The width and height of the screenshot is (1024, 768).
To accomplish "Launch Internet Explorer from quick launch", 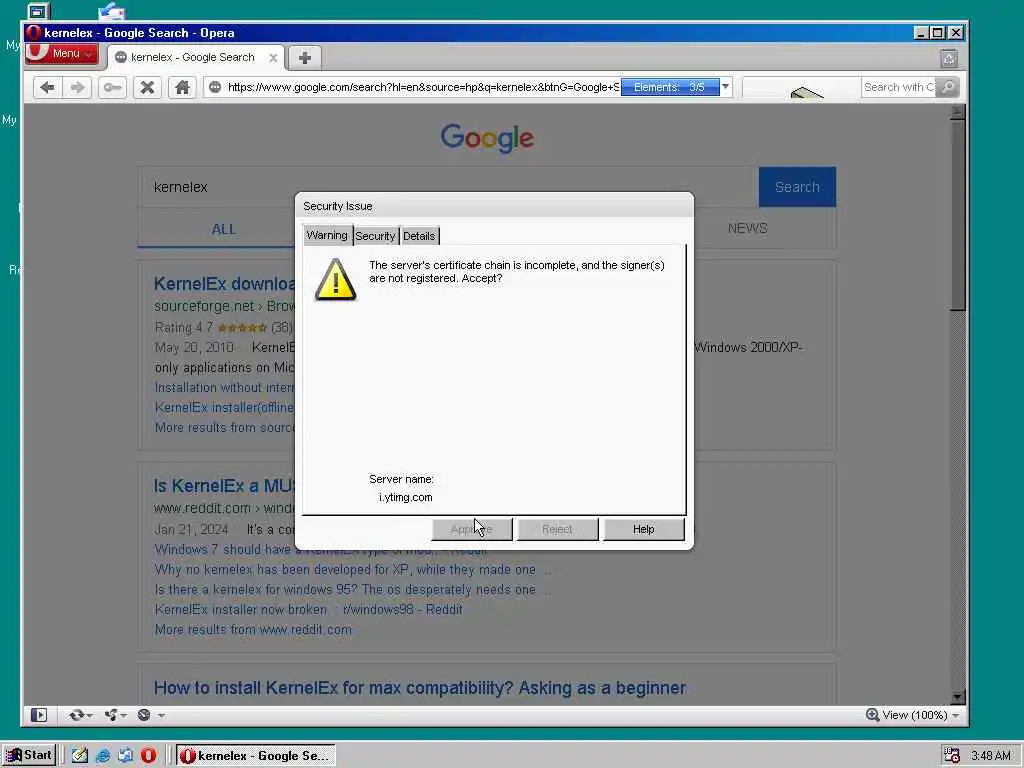I will 103,755.
